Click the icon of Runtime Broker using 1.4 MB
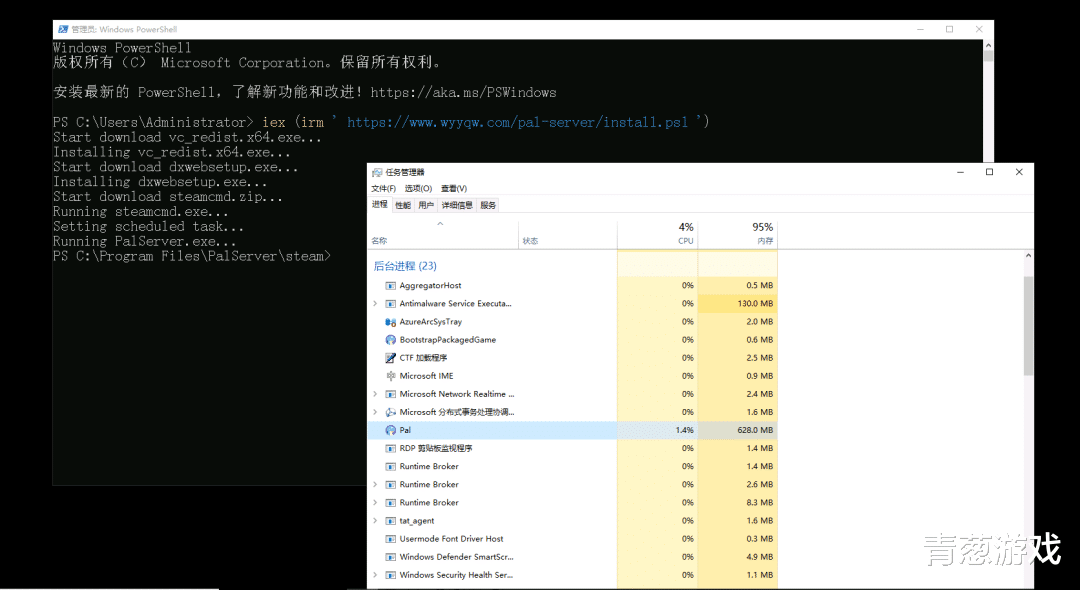1080x590 pixels. pos(391,467)
